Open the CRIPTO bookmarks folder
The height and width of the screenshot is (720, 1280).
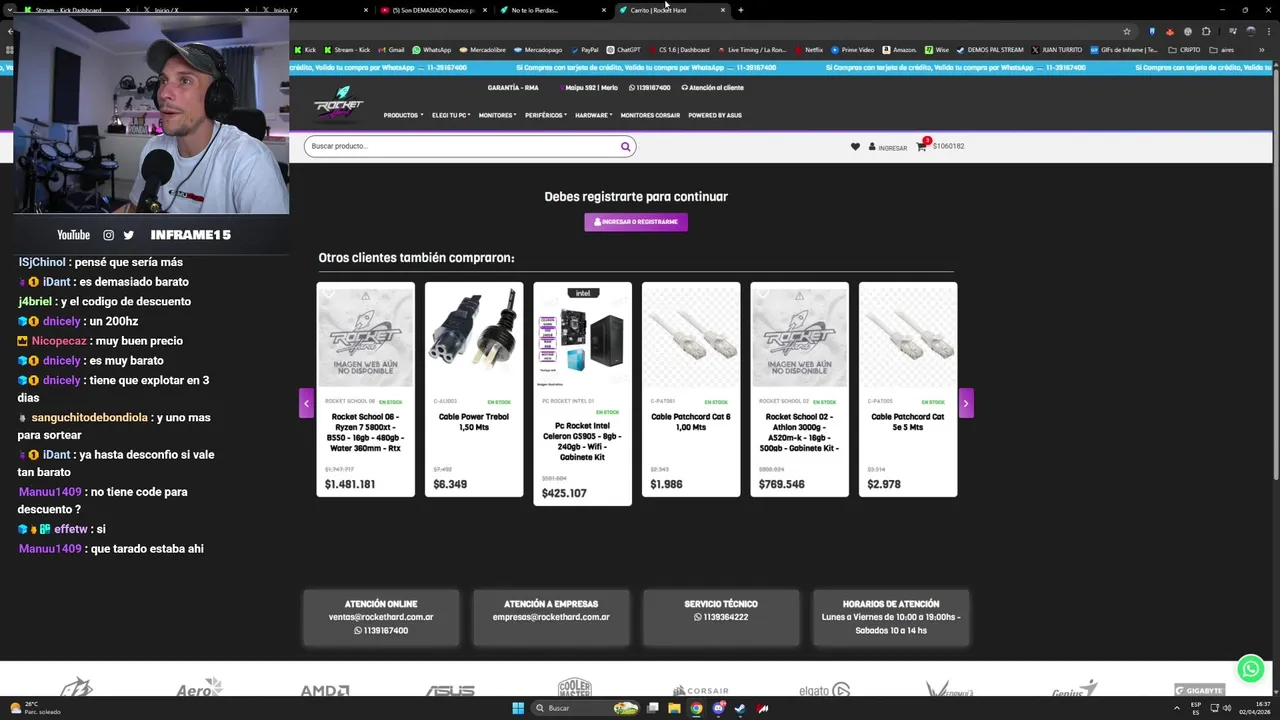[x=1184, y=49]
